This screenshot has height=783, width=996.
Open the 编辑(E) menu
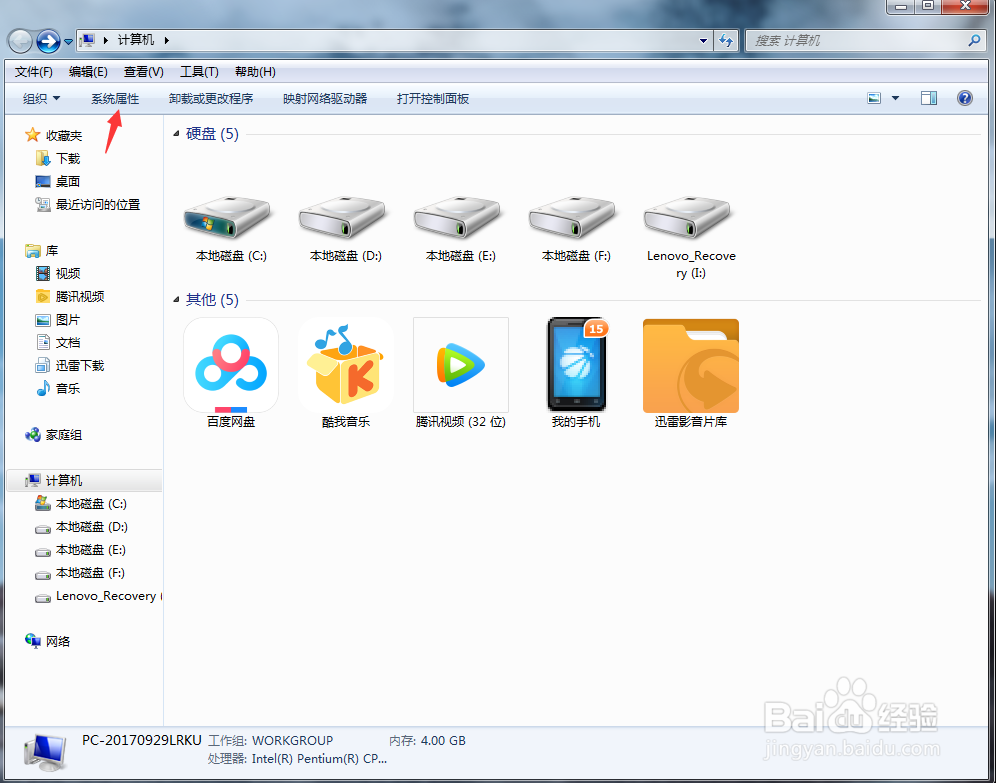tap(88, 72)
